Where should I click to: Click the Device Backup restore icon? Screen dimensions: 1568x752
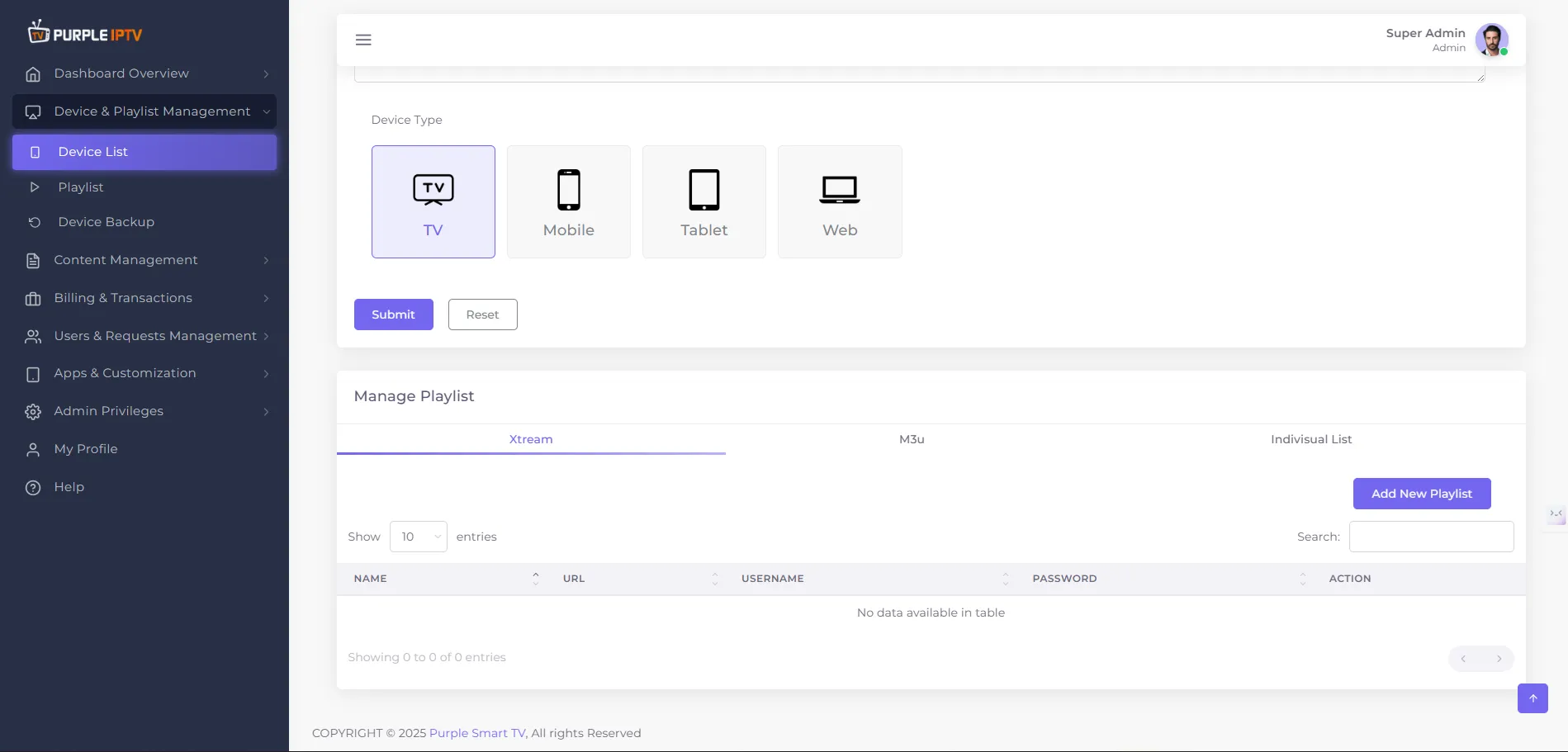click(35, 222)
